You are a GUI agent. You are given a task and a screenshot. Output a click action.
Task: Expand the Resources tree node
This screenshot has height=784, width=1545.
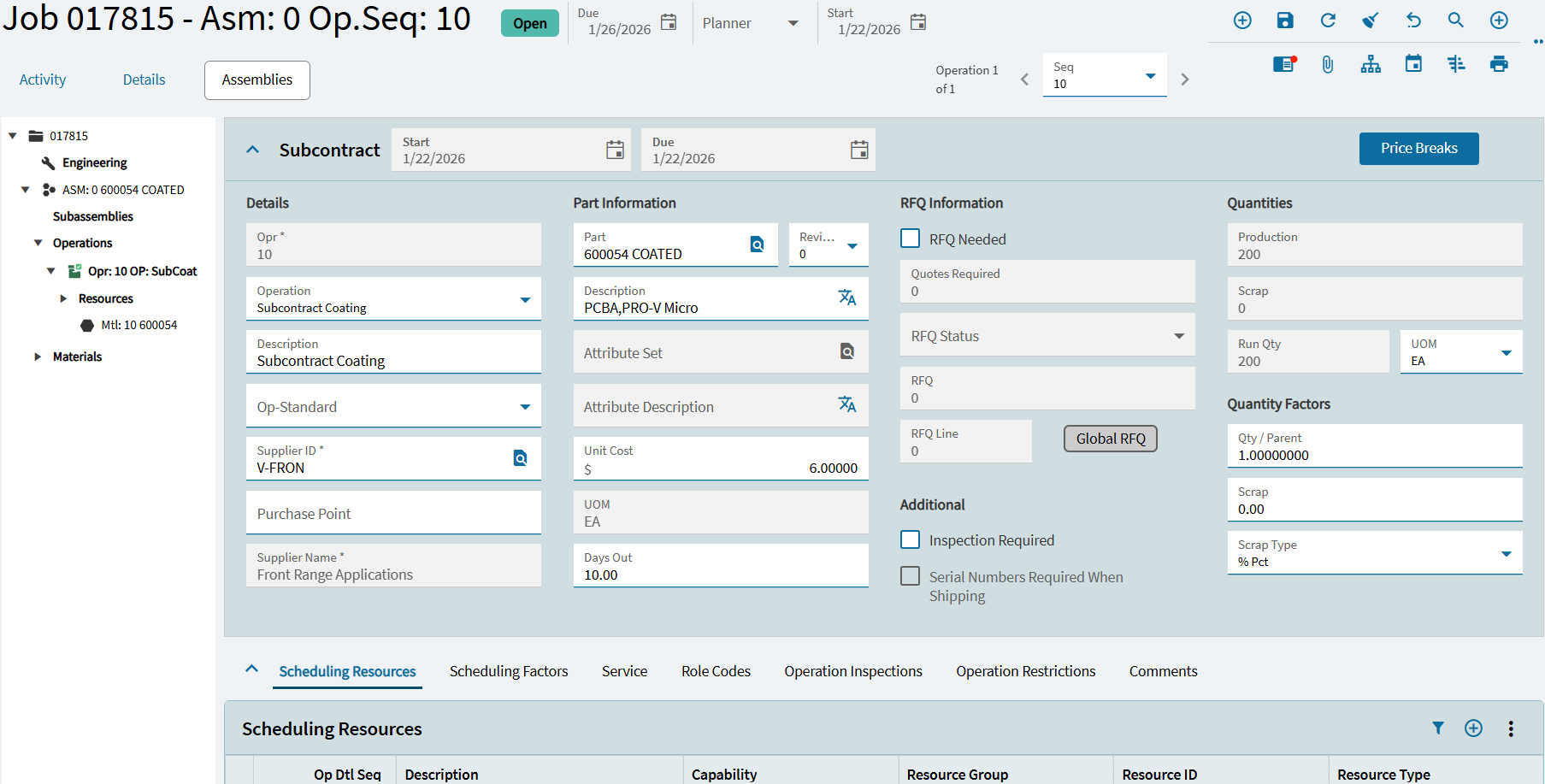63,298
